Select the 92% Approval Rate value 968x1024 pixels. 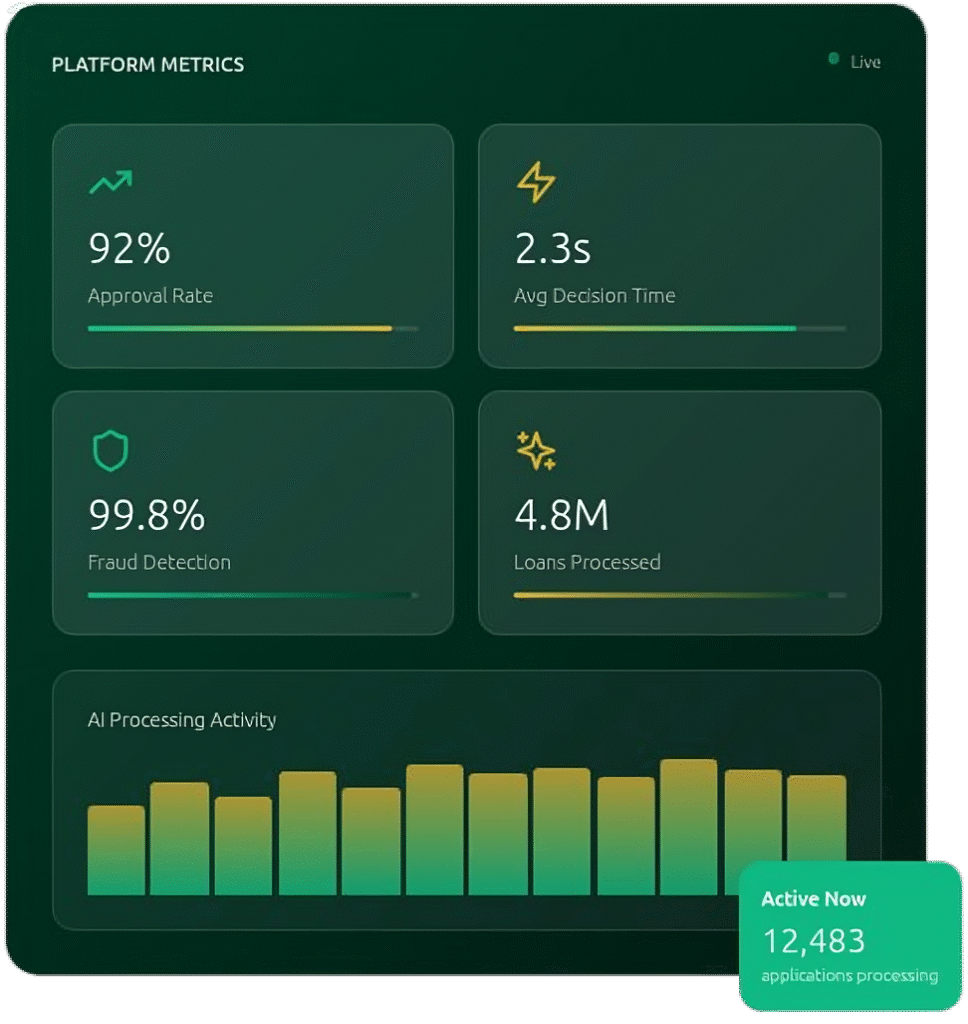click(x=129, y=249)
